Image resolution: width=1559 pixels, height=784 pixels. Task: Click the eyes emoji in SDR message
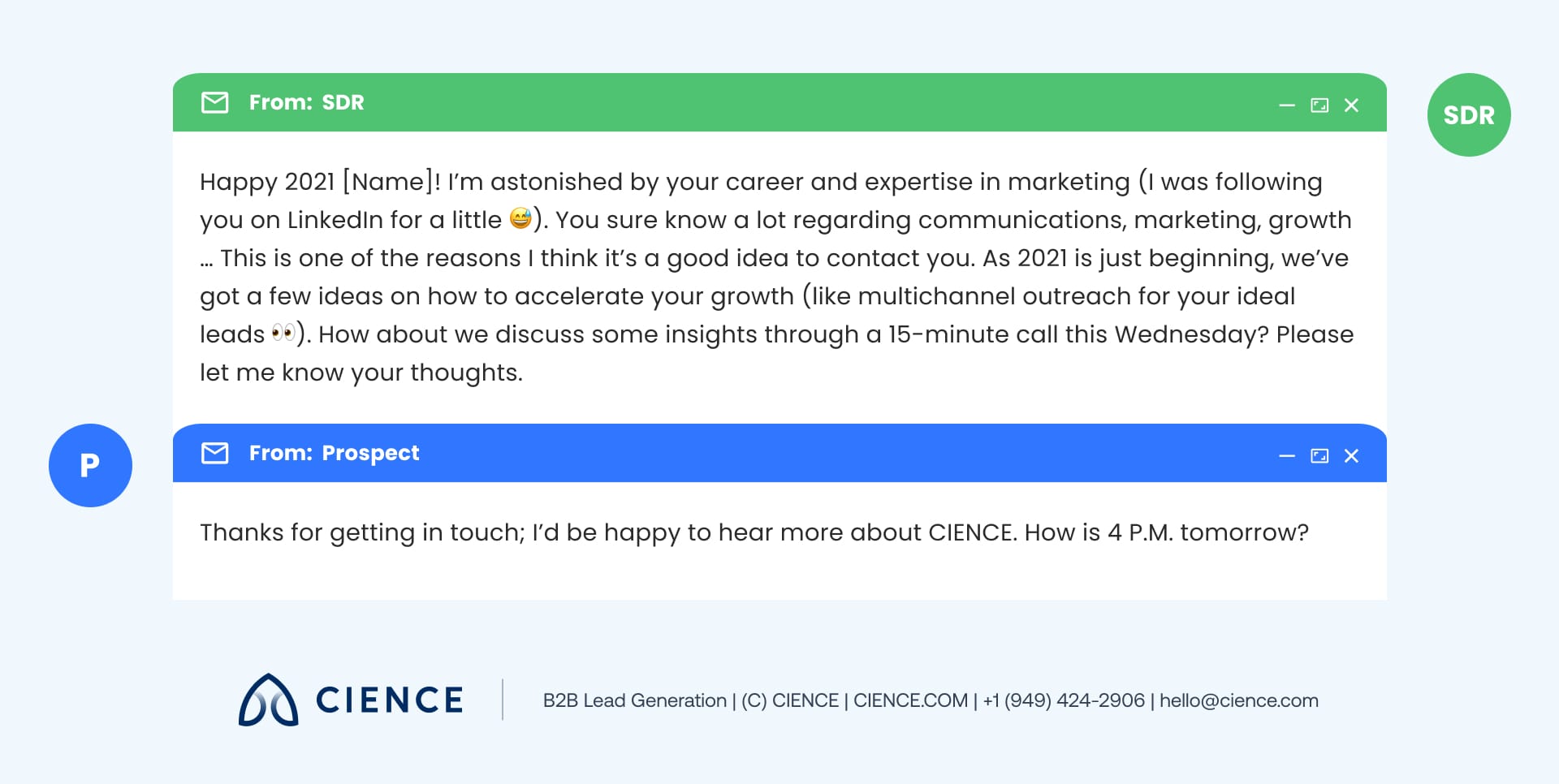tap(283, 333)
